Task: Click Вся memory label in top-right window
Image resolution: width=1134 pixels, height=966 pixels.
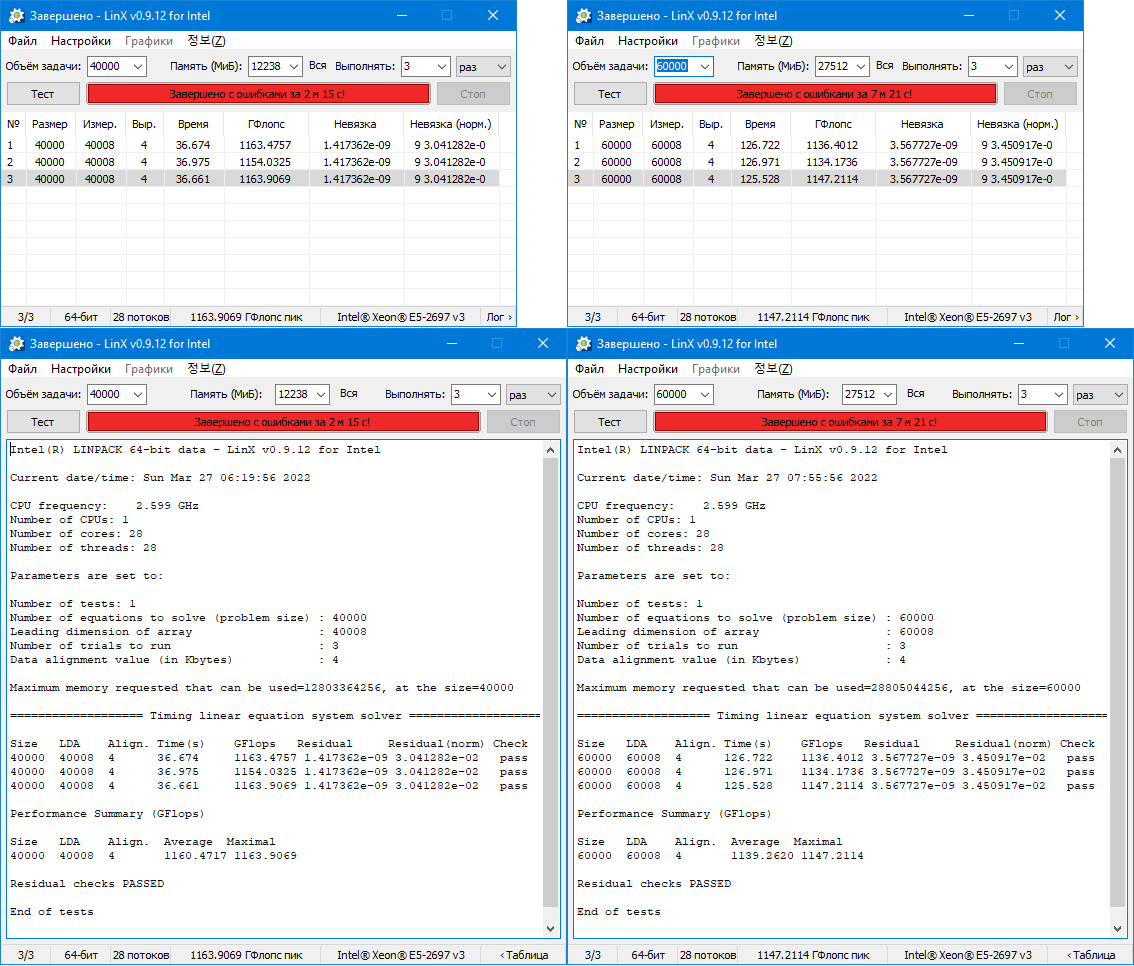Action: pos(884,66)
